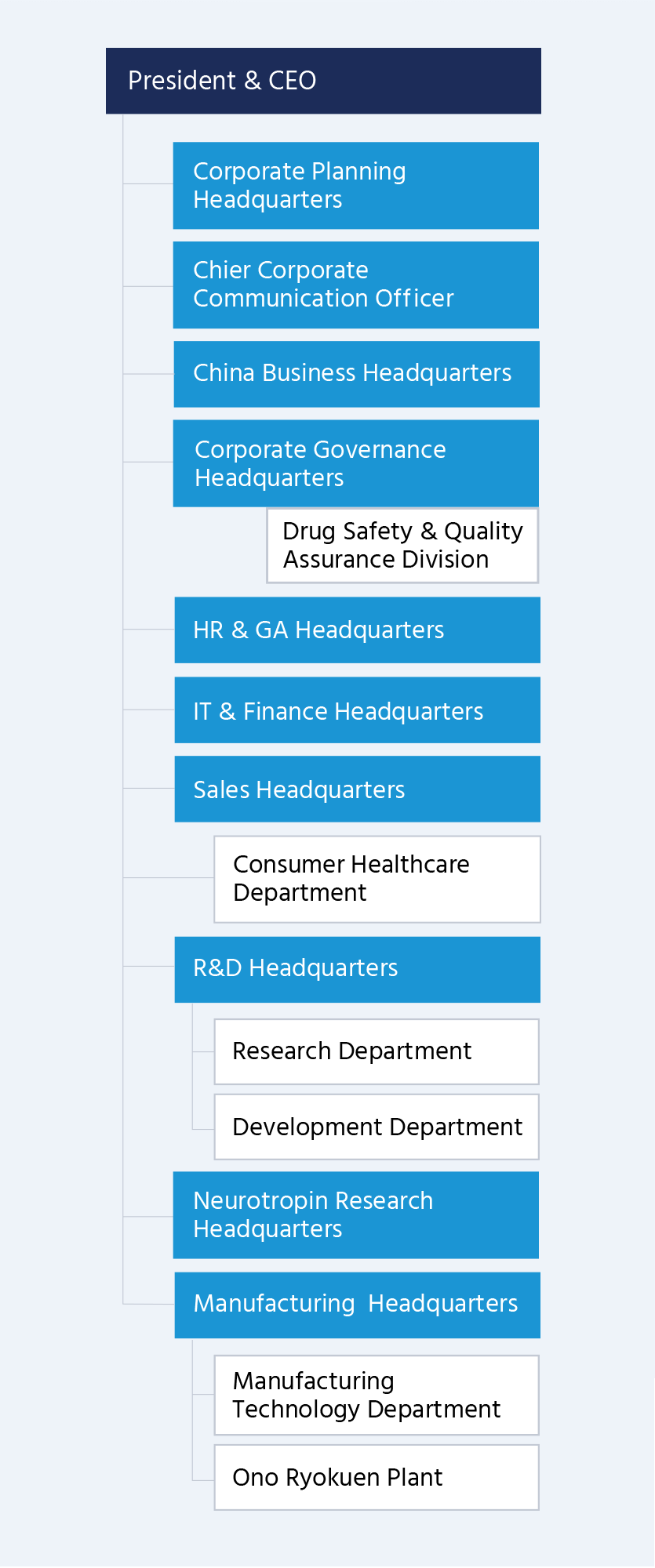Click the word CEO in top box
Image resolution: width=655 pixels, height=1568 pixels.
[292, 81]
